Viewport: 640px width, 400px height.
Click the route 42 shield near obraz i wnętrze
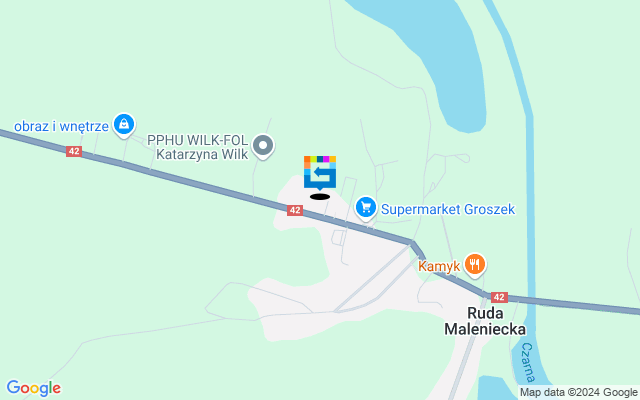tap(74, 151)
